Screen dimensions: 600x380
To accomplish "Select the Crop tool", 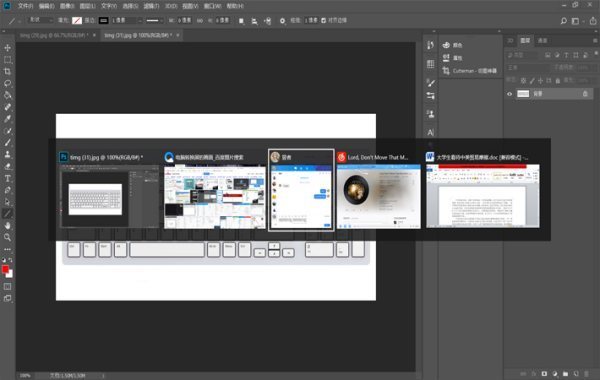I will [7, 72].
